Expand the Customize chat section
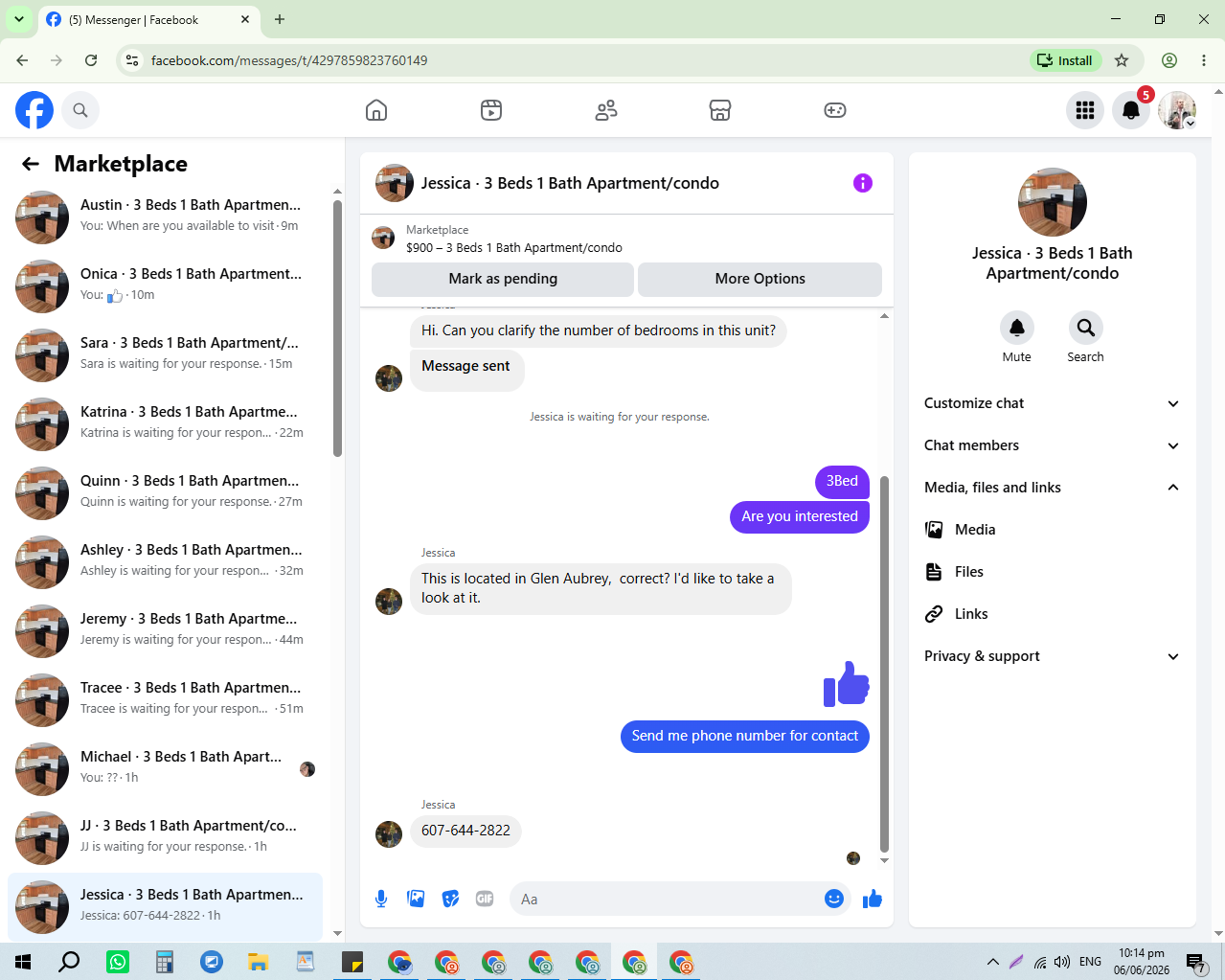The width and height of the screenshot is (1225, 980). [x=1052, y=403]
